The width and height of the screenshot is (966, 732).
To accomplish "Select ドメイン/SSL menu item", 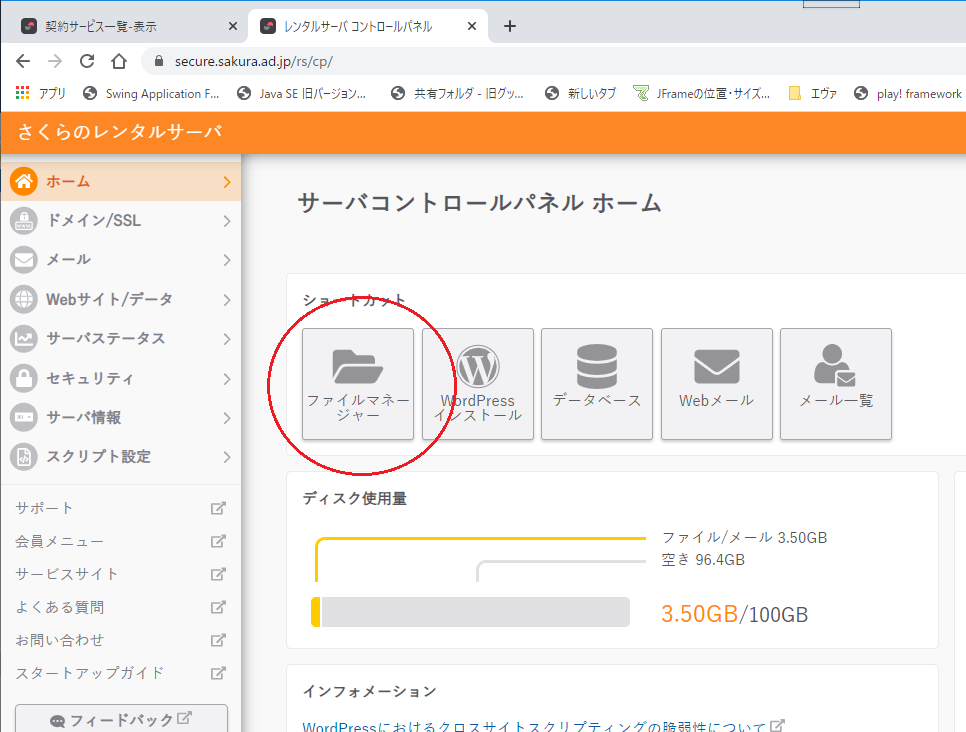I will [121, 221].
